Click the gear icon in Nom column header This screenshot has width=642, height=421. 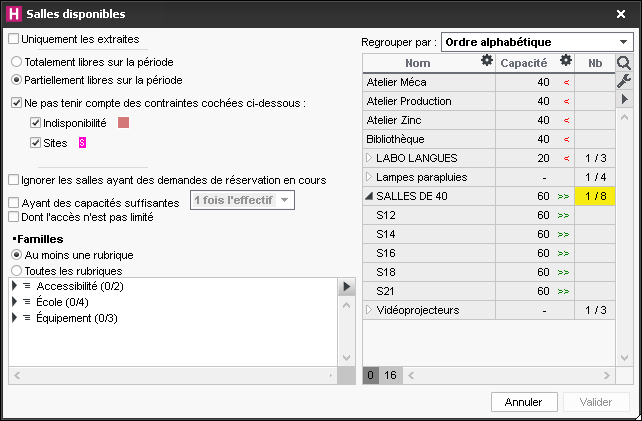486,61
